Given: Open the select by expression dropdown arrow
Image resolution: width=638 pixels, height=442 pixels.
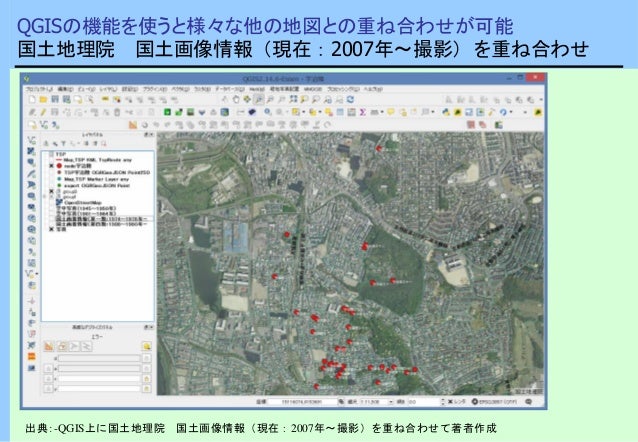Looking at the screenshot, I should click(320, 112).
